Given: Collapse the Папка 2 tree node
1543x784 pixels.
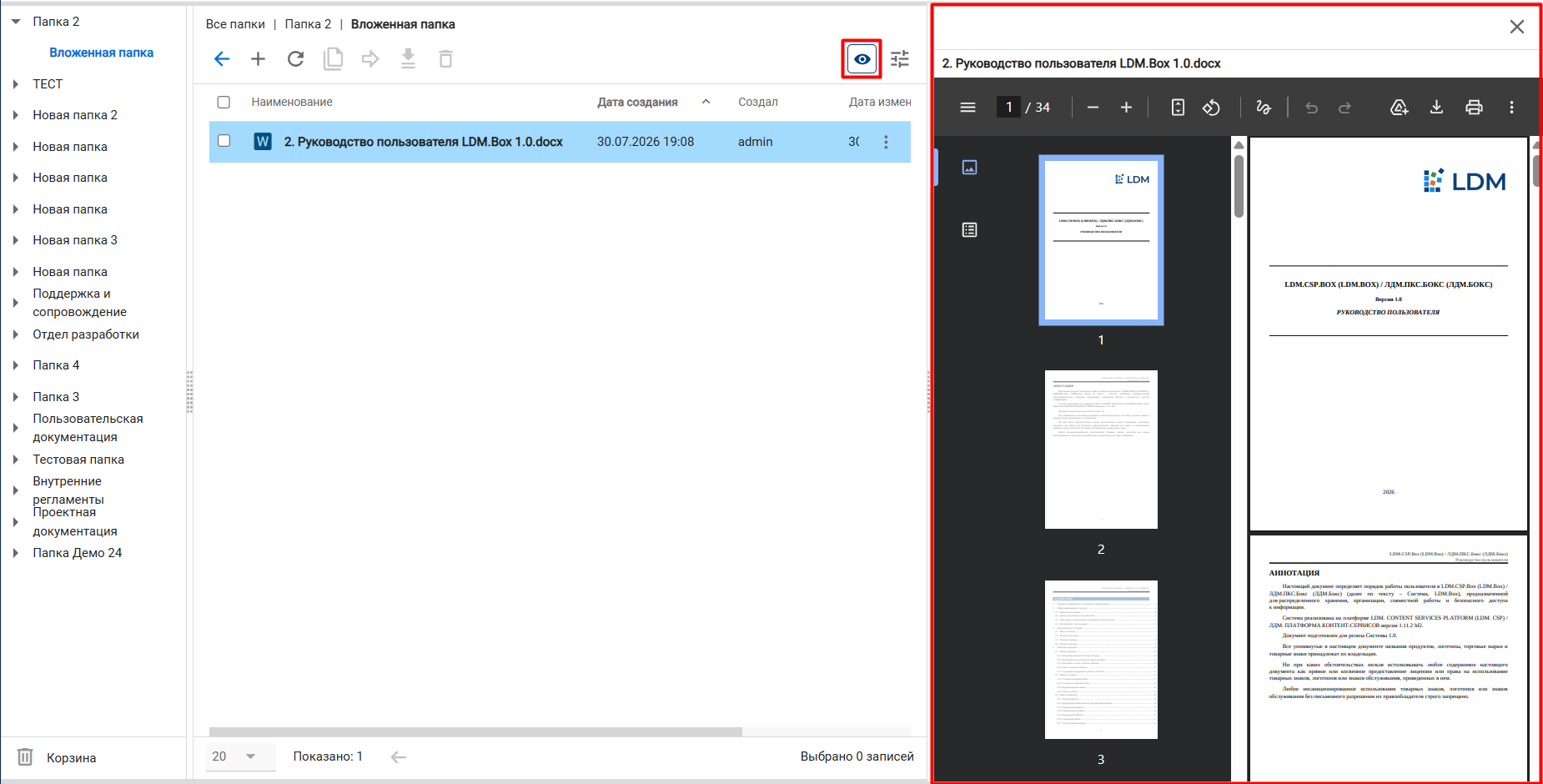Looking at the screenshot, I should point(16,22).
